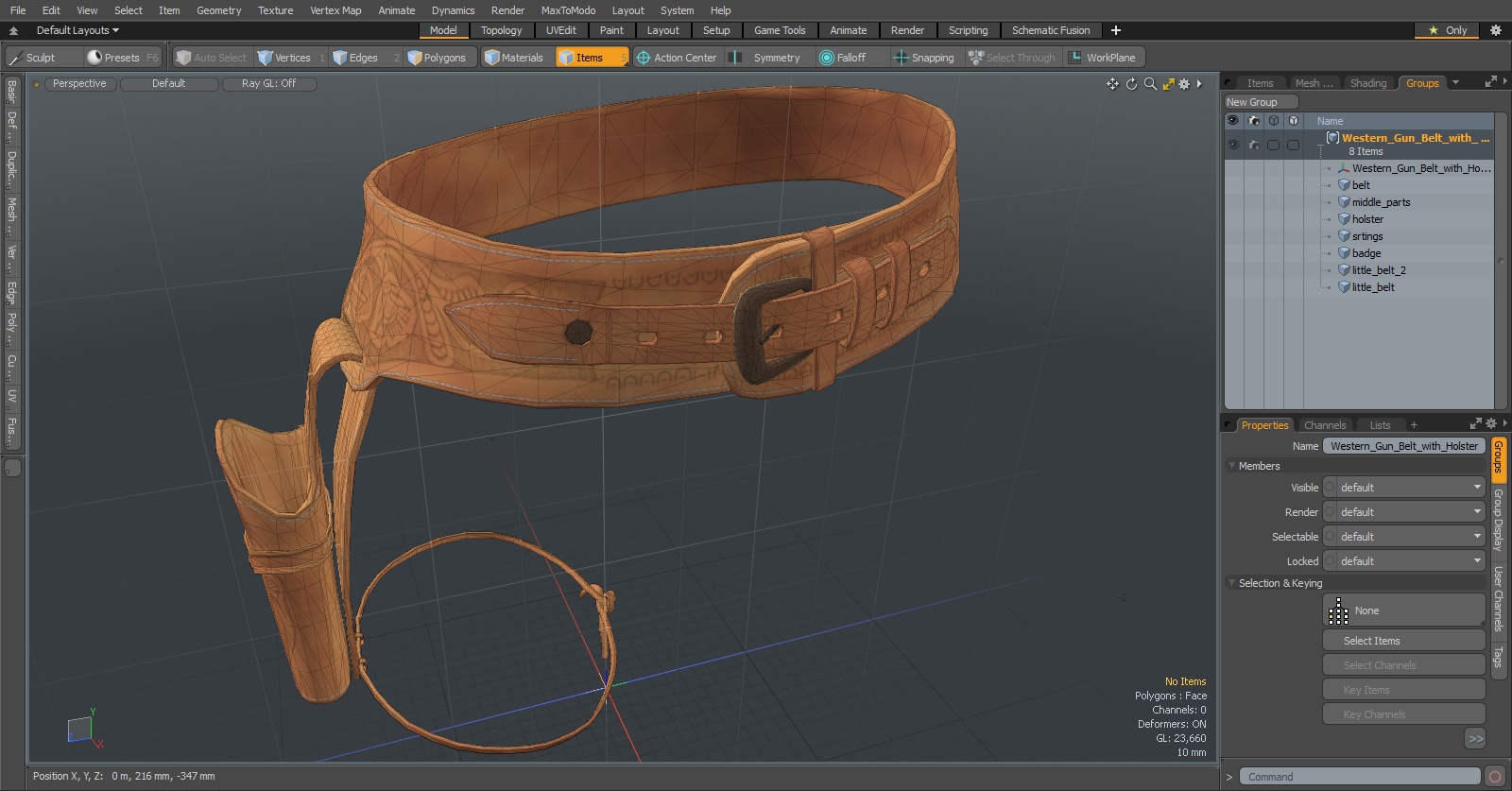Screen dimensions: 1512x791
Task: Open layout settings gear at top right
Action: 1495,30
